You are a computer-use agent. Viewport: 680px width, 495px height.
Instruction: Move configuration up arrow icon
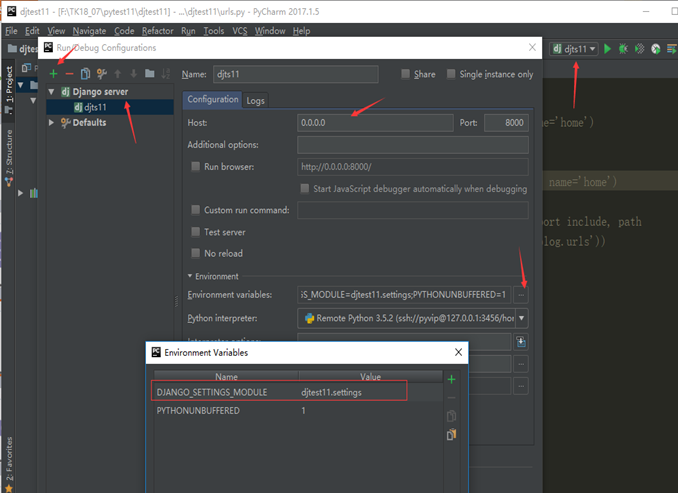click(118, 74)
